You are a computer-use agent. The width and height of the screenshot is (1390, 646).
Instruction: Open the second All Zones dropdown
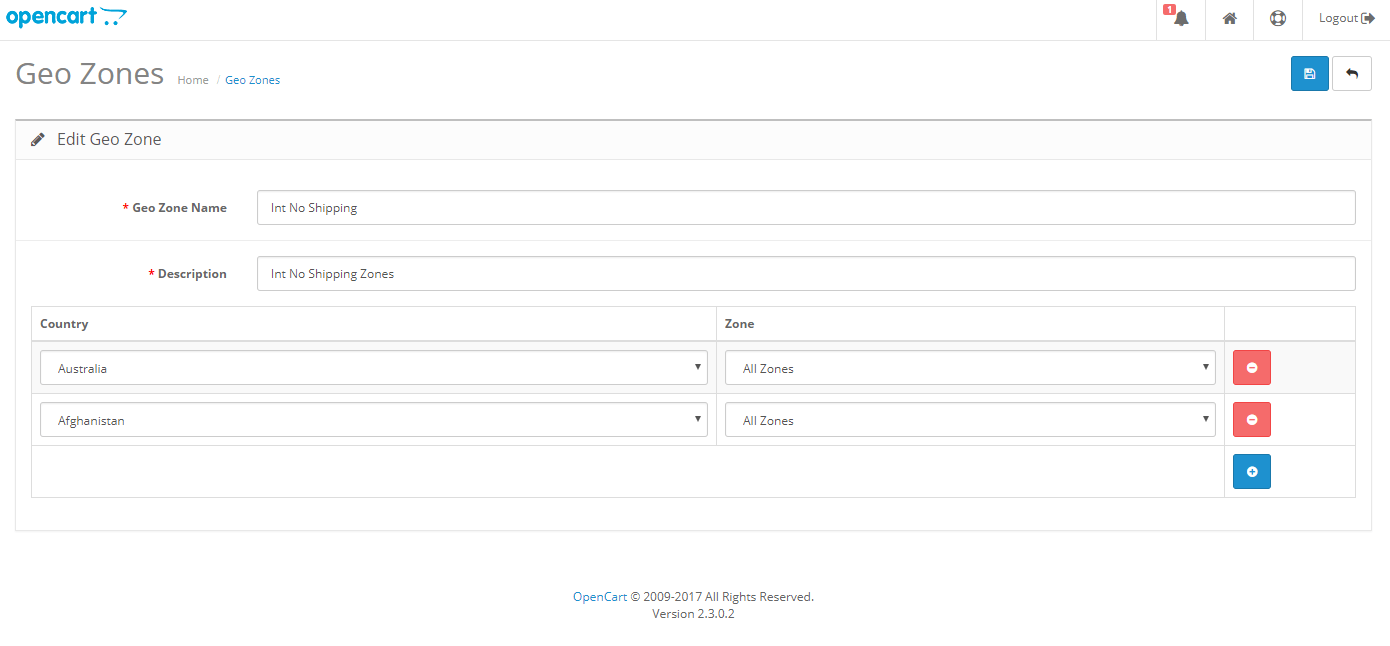click(970, 419)
